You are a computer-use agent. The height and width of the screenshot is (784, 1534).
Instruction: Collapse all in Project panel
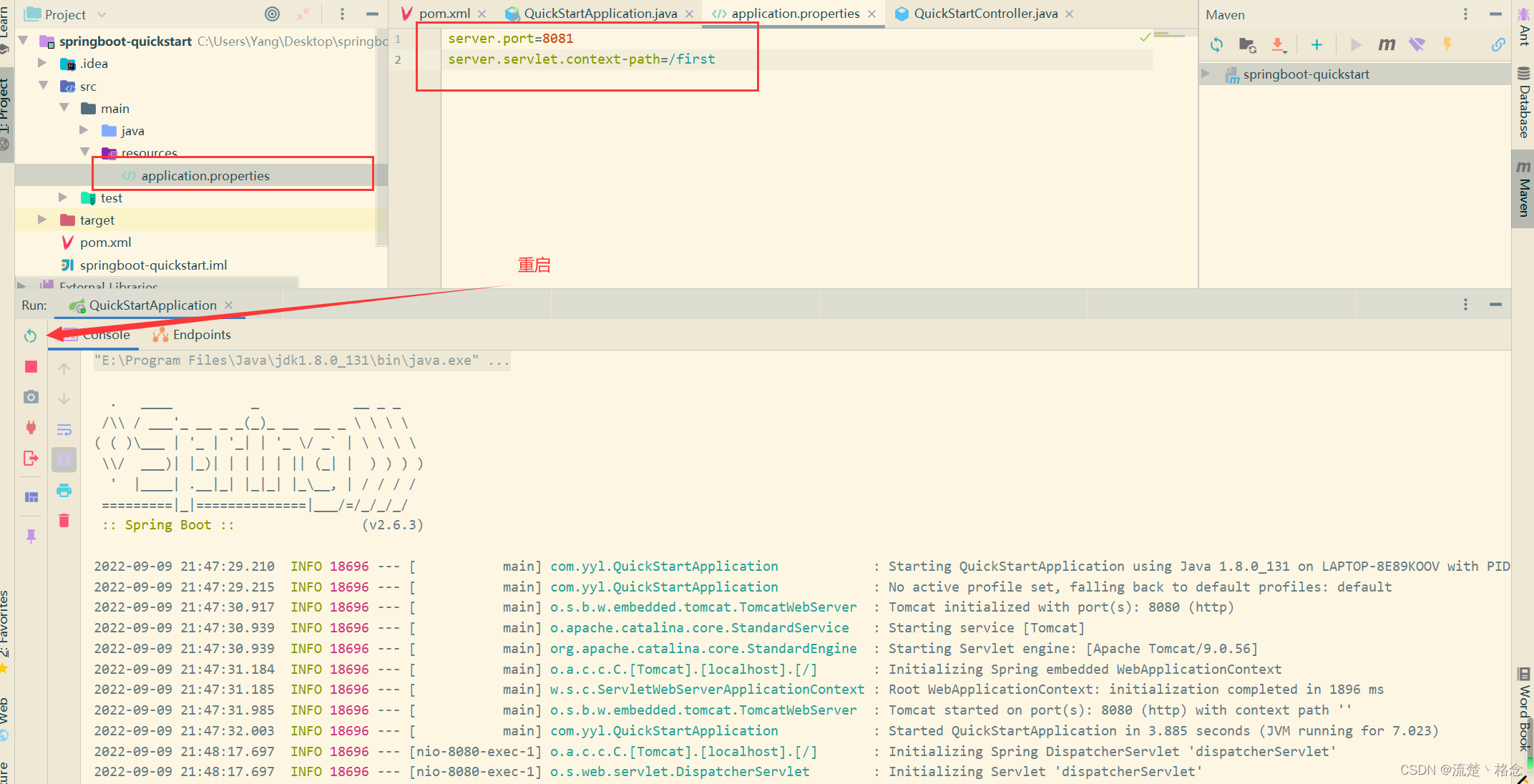tap(303, 14)
